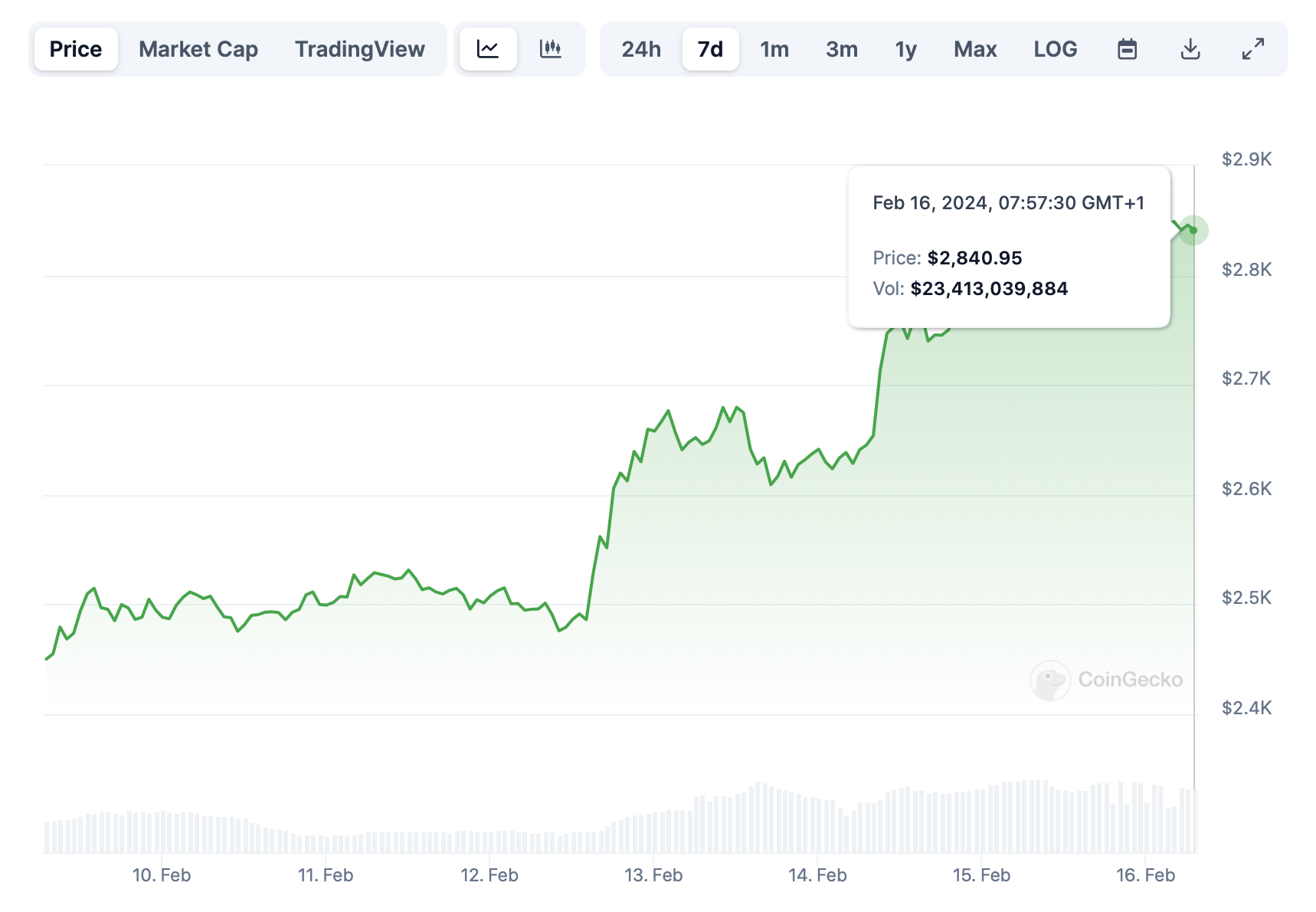Download the chart data

point(1190,49)
